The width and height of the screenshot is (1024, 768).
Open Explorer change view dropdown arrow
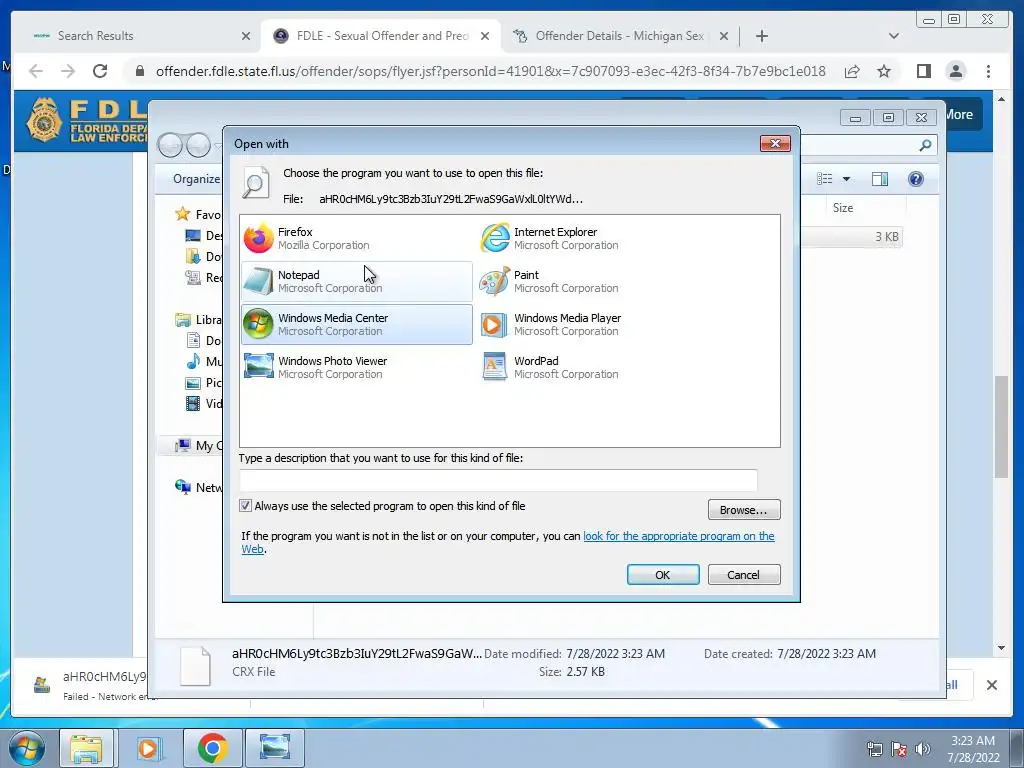pyautogui.click(x=846, y=179)
